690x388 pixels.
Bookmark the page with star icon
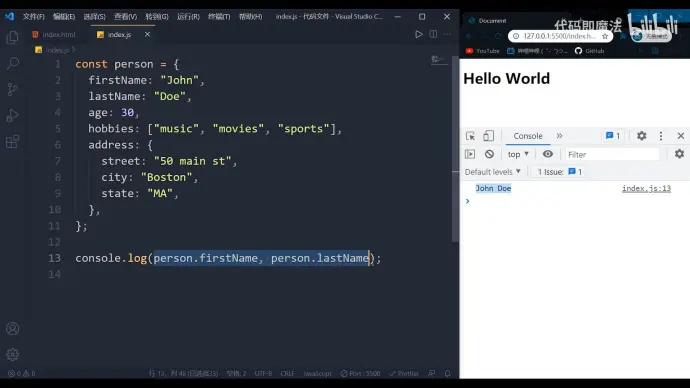(x=605, y=36)
